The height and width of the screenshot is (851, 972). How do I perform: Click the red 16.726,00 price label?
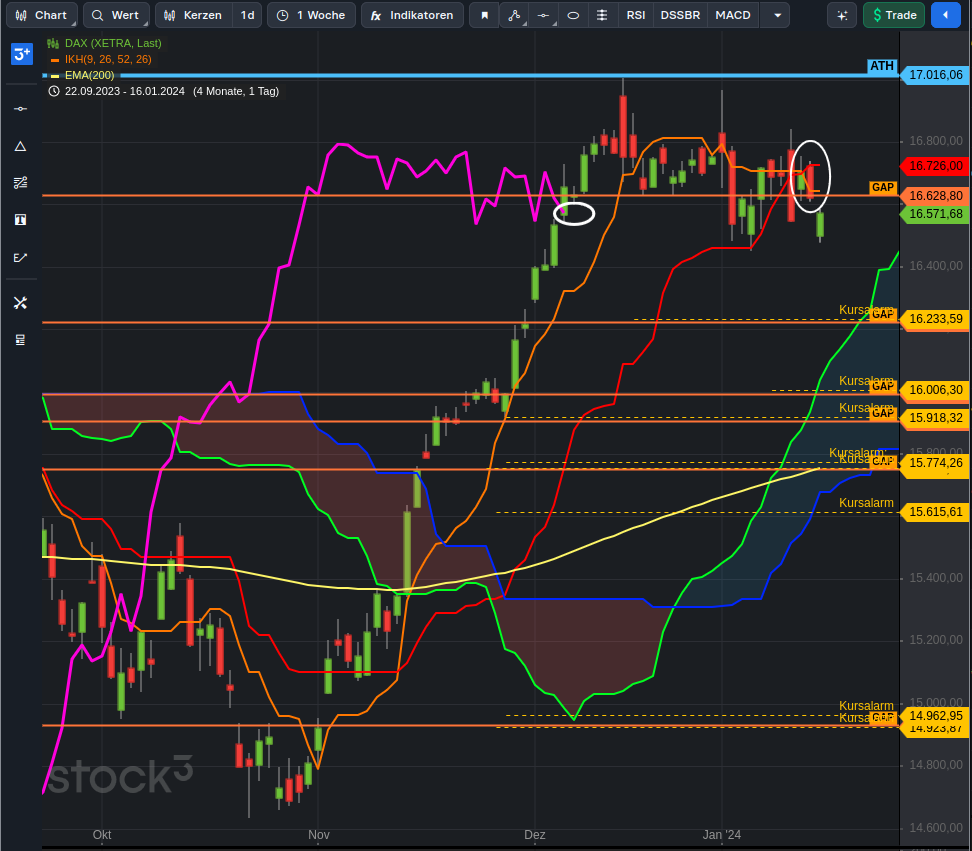[935, 166]
